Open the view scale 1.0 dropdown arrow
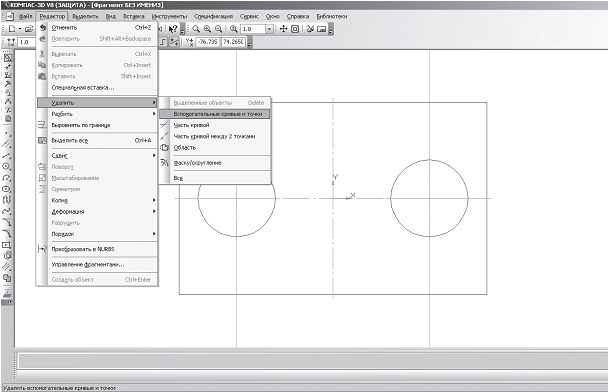The image size is (608, 392). pyautogui.click(x=269, y=29)
